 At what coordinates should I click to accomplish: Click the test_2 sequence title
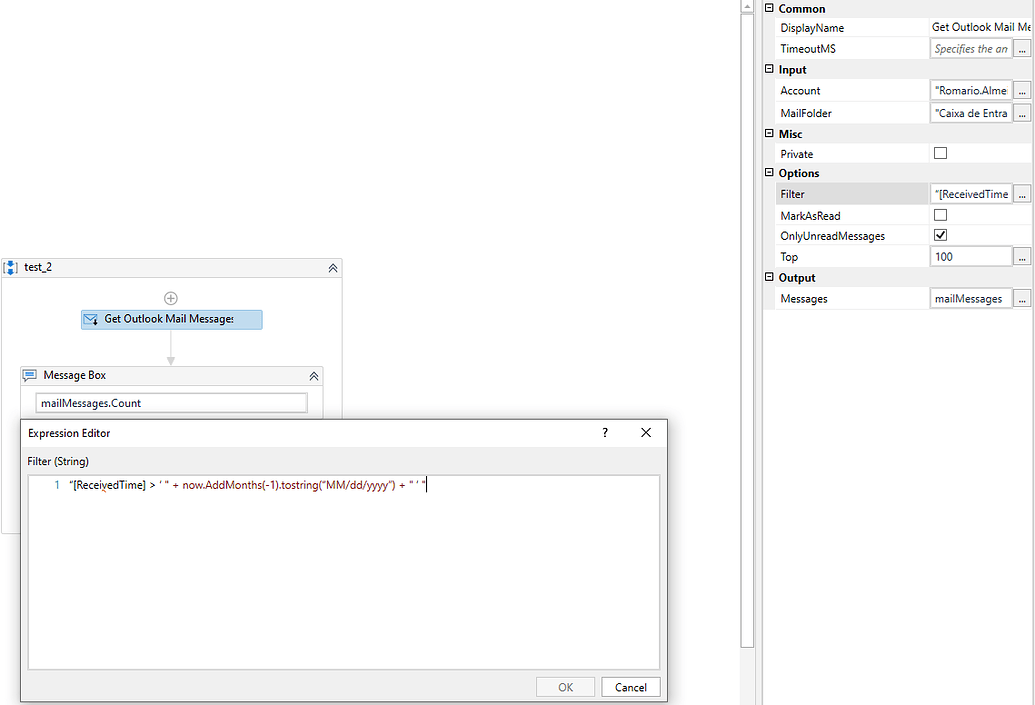point(38,267)
